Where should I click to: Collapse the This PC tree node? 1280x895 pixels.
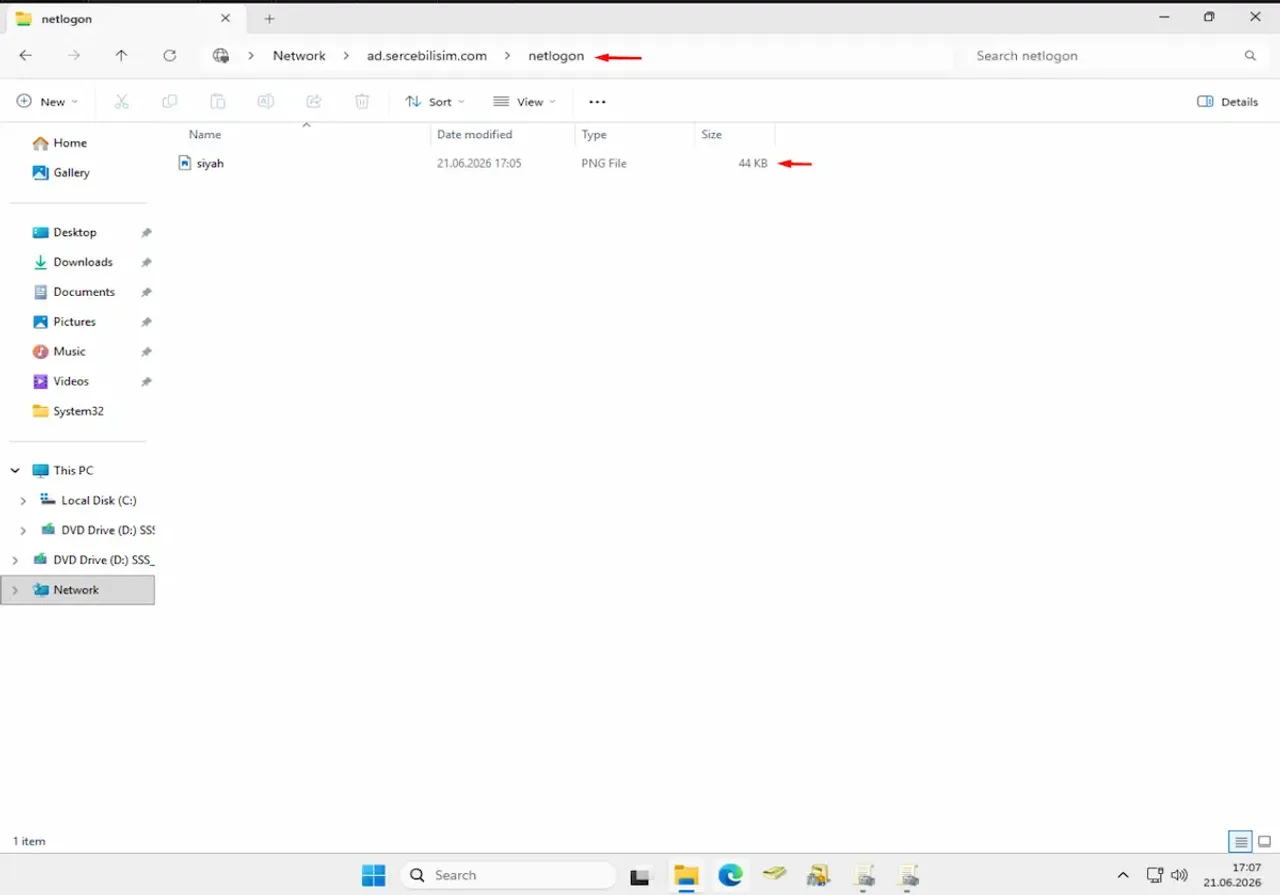pos(15,470)
